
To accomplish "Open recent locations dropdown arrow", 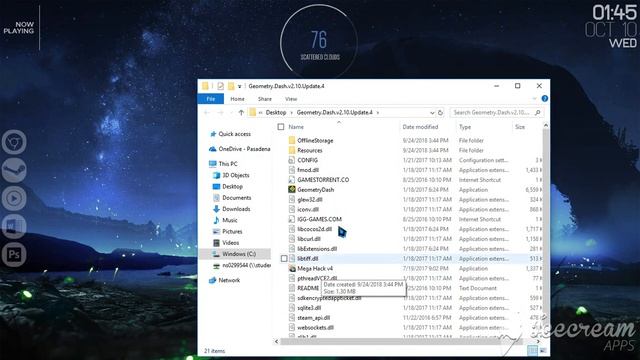I will pos(231,113).
